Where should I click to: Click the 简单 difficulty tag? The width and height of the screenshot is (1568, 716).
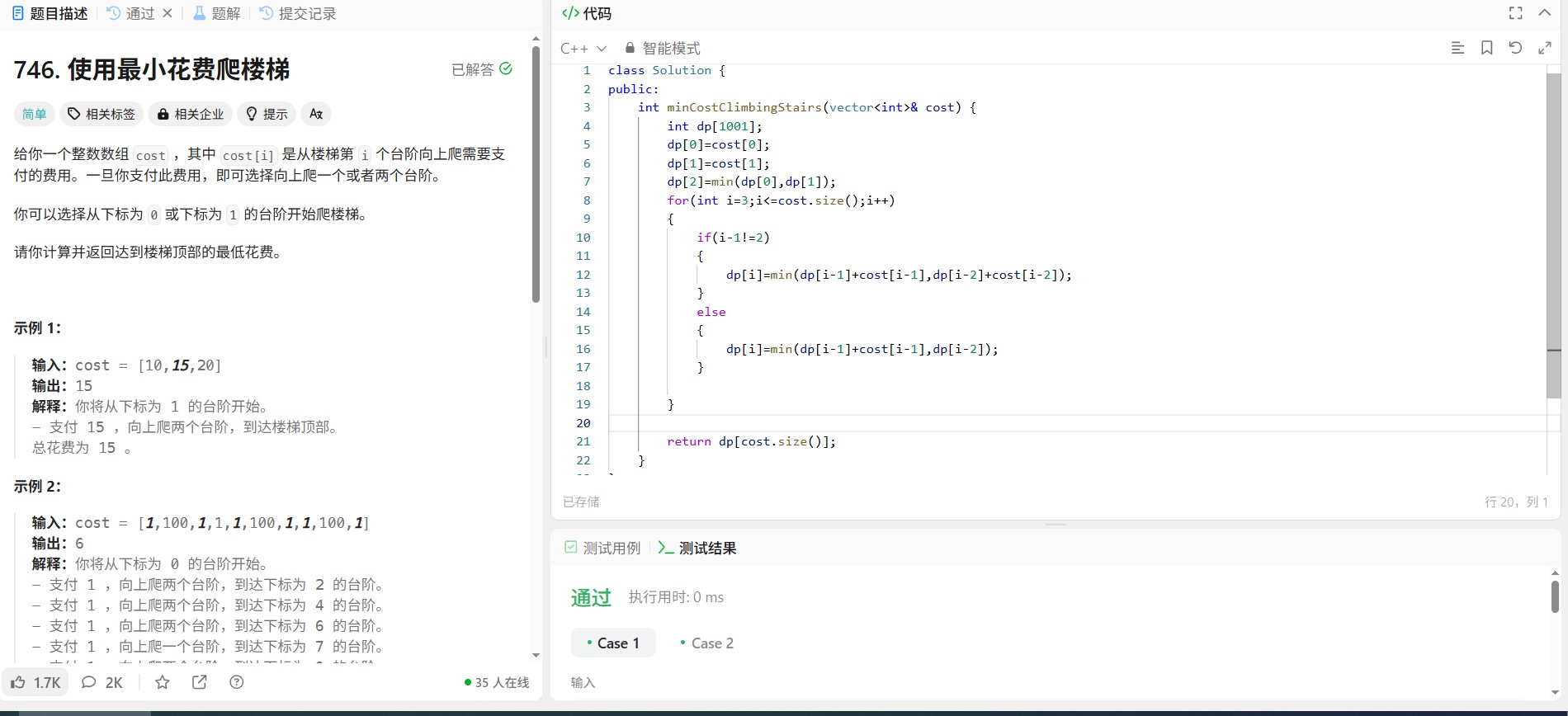pyautogui.click(x=34, y=114)
